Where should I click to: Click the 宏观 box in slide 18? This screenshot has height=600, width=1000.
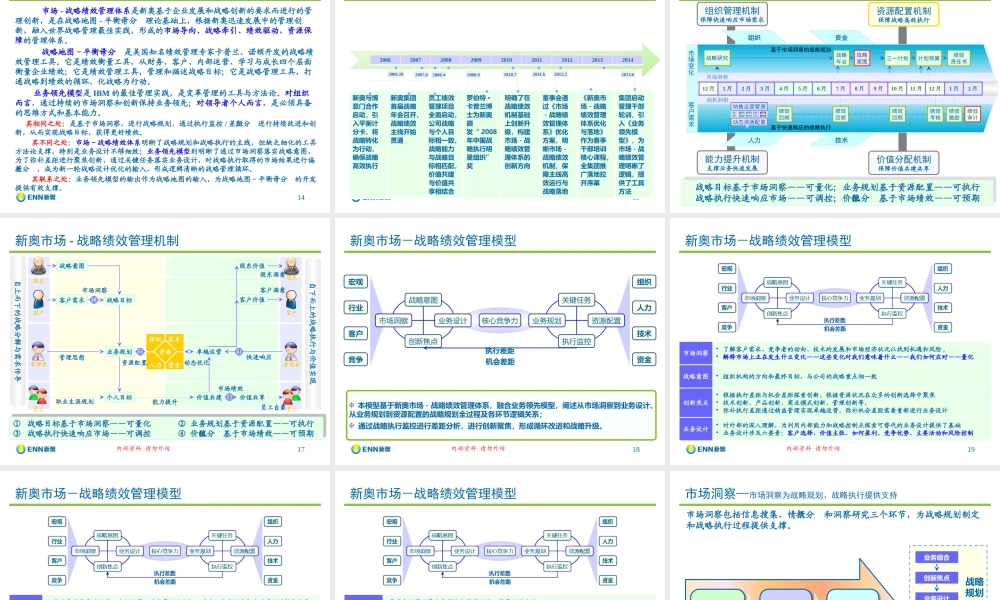coord(356,281)
